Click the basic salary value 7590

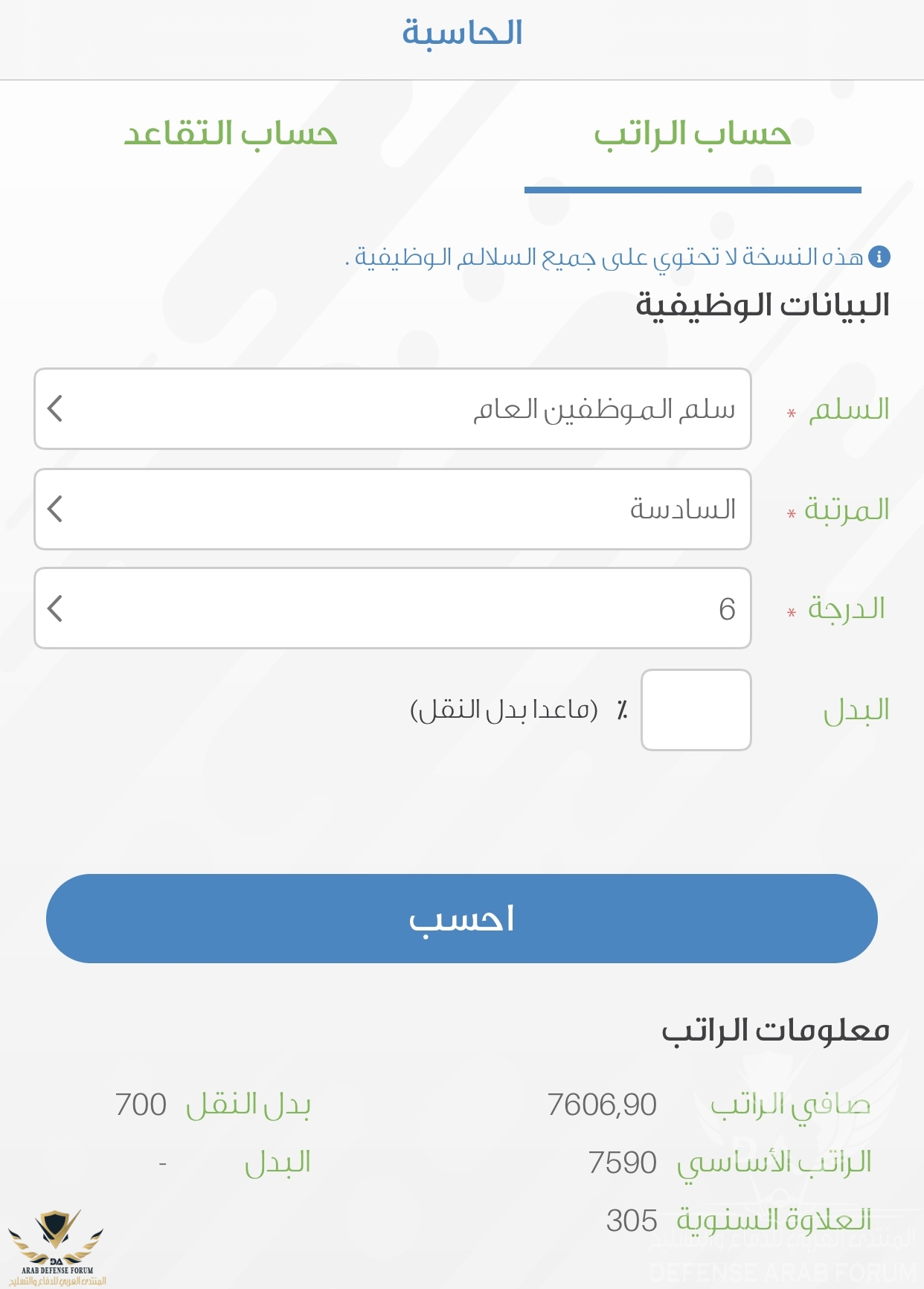point(622,1163)
